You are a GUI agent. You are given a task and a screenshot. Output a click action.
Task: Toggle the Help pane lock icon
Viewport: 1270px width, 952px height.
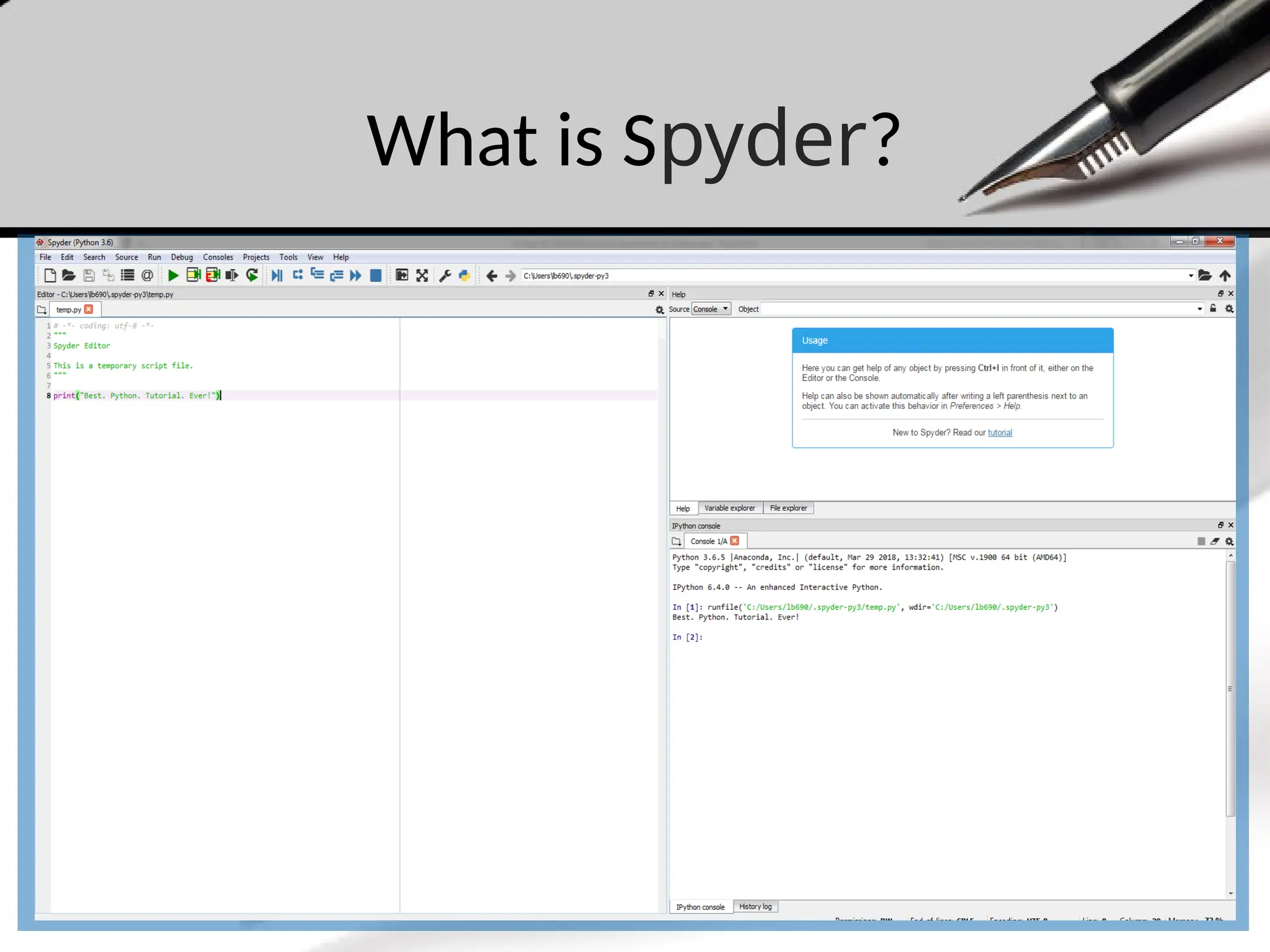[1213, 308]
